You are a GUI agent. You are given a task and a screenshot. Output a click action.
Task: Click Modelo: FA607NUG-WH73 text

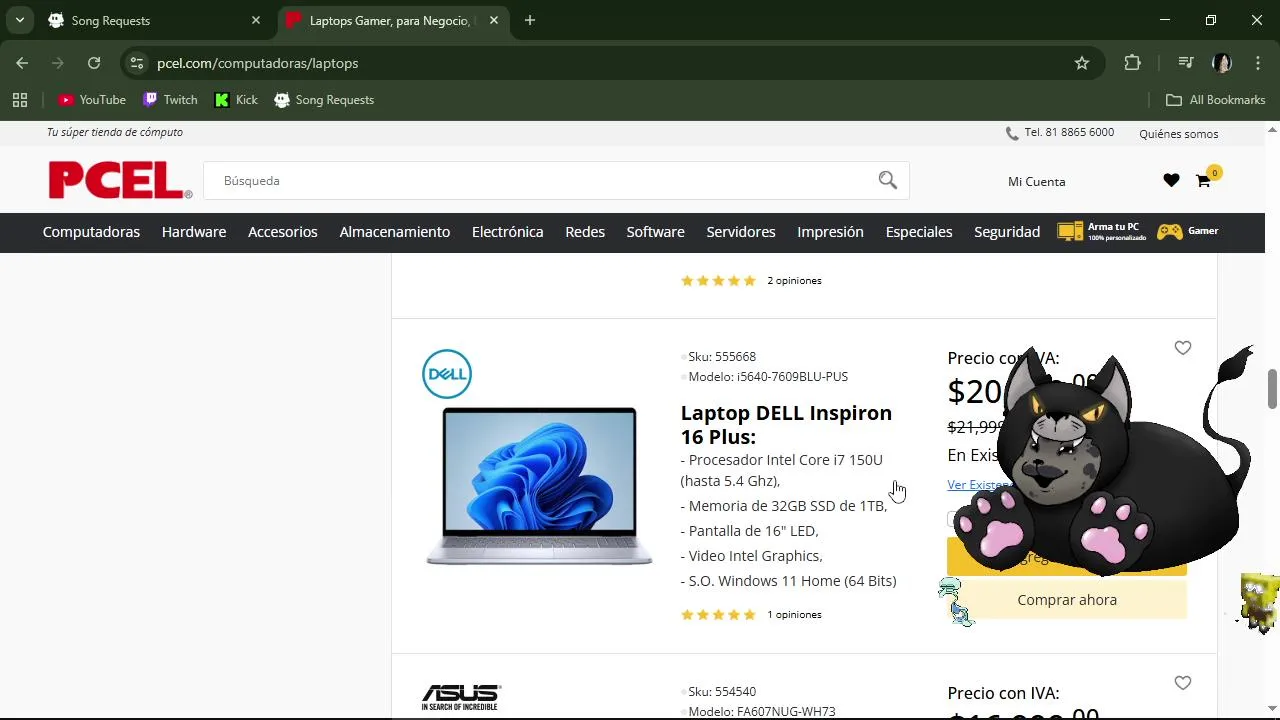762,712
